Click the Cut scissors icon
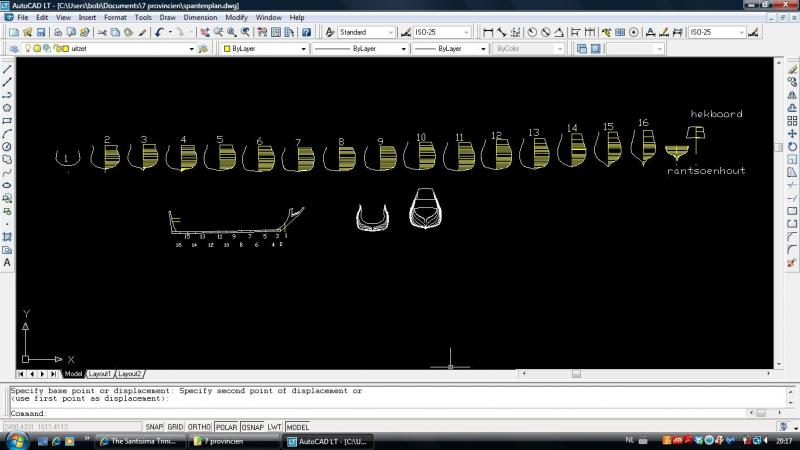Screen dimensions: 800x450 click(x=102, y=32)
